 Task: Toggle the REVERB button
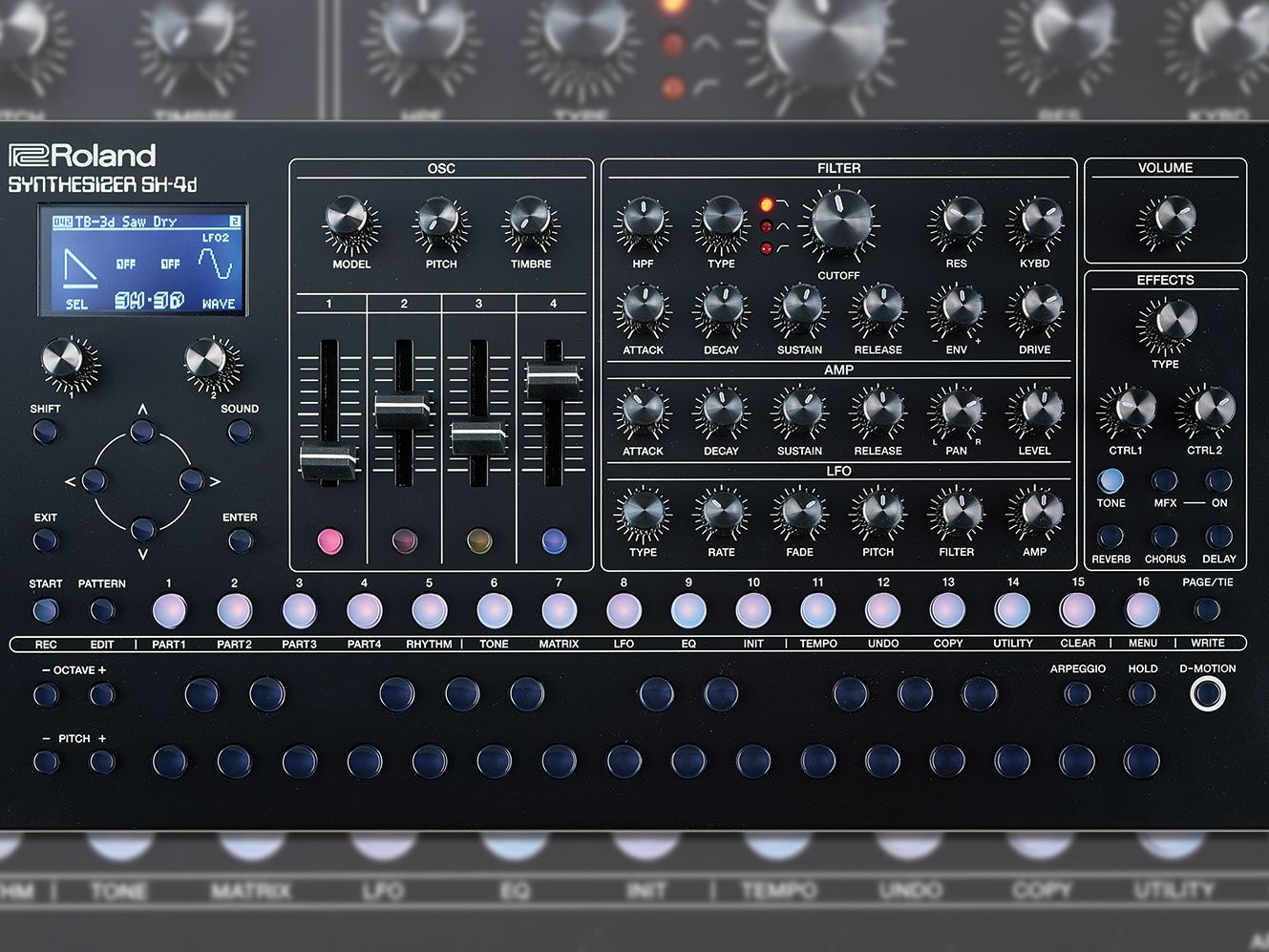click(1110, 537)
